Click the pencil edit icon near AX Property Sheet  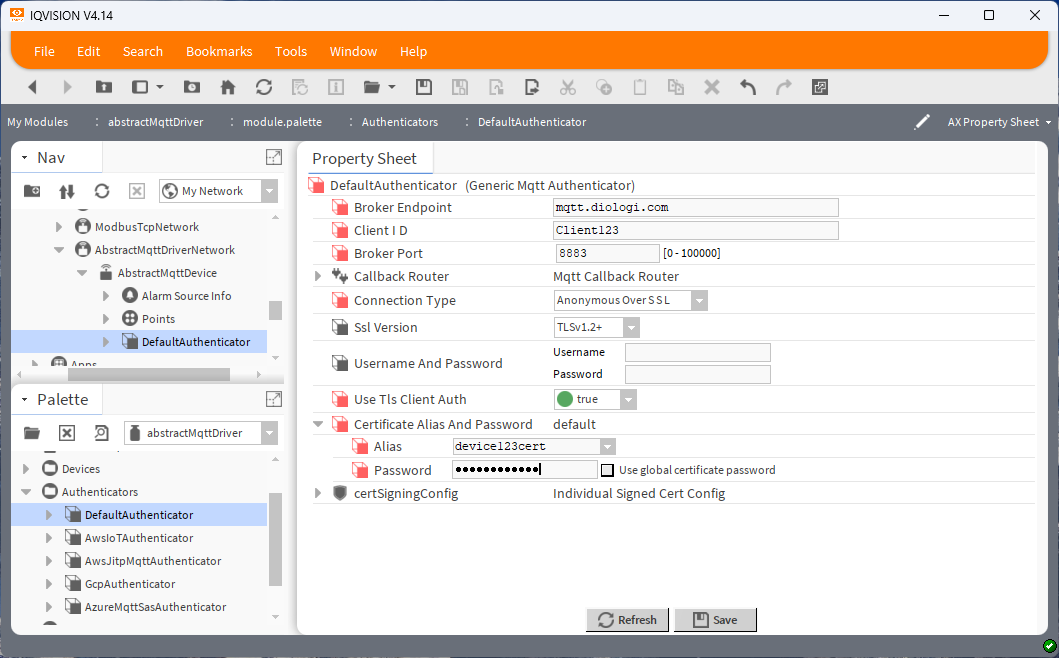922,121
